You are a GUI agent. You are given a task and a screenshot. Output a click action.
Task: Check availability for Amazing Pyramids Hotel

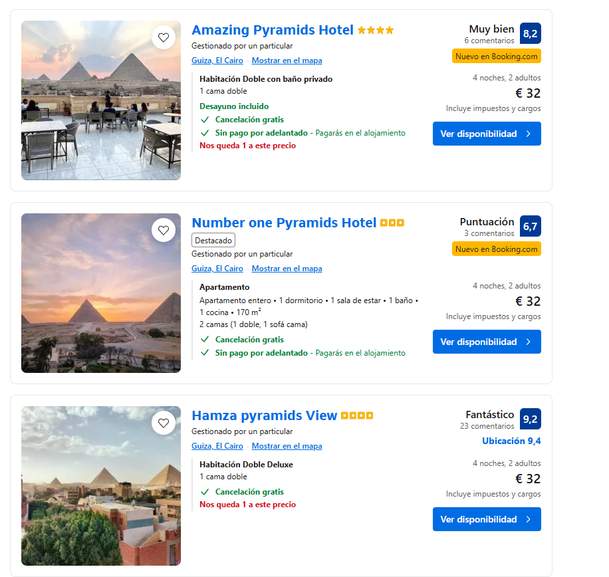(x=487, y=134)
